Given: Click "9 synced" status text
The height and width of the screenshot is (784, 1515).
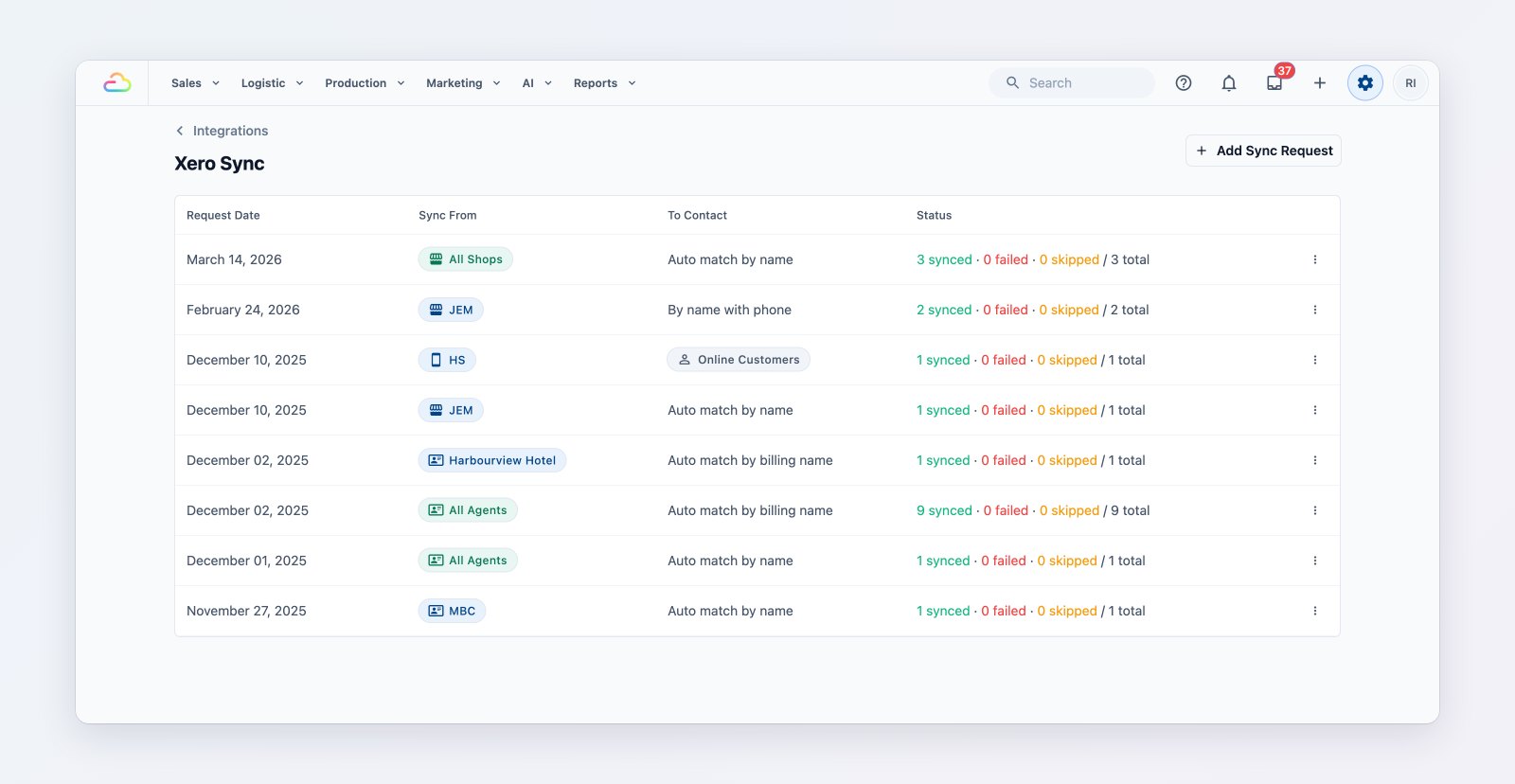Looking at the screenshot, I should 945,510.
